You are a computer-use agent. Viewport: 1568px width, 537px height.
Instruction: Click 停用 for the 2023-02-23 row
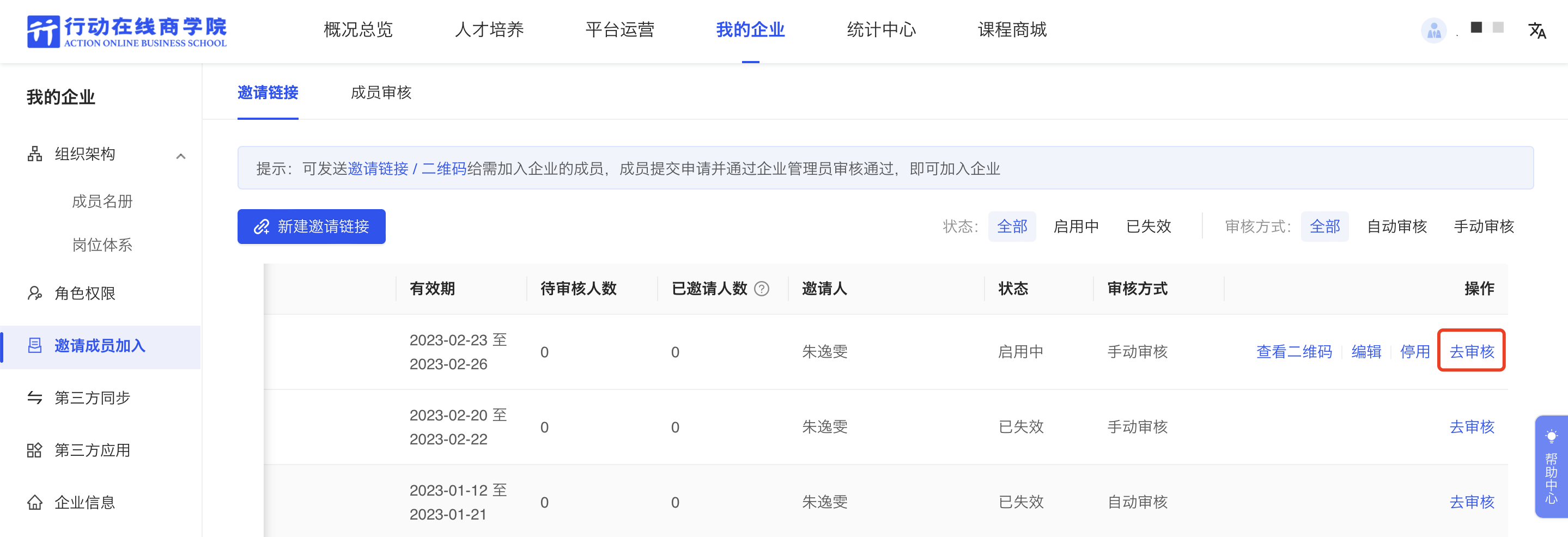[1414, 351]
